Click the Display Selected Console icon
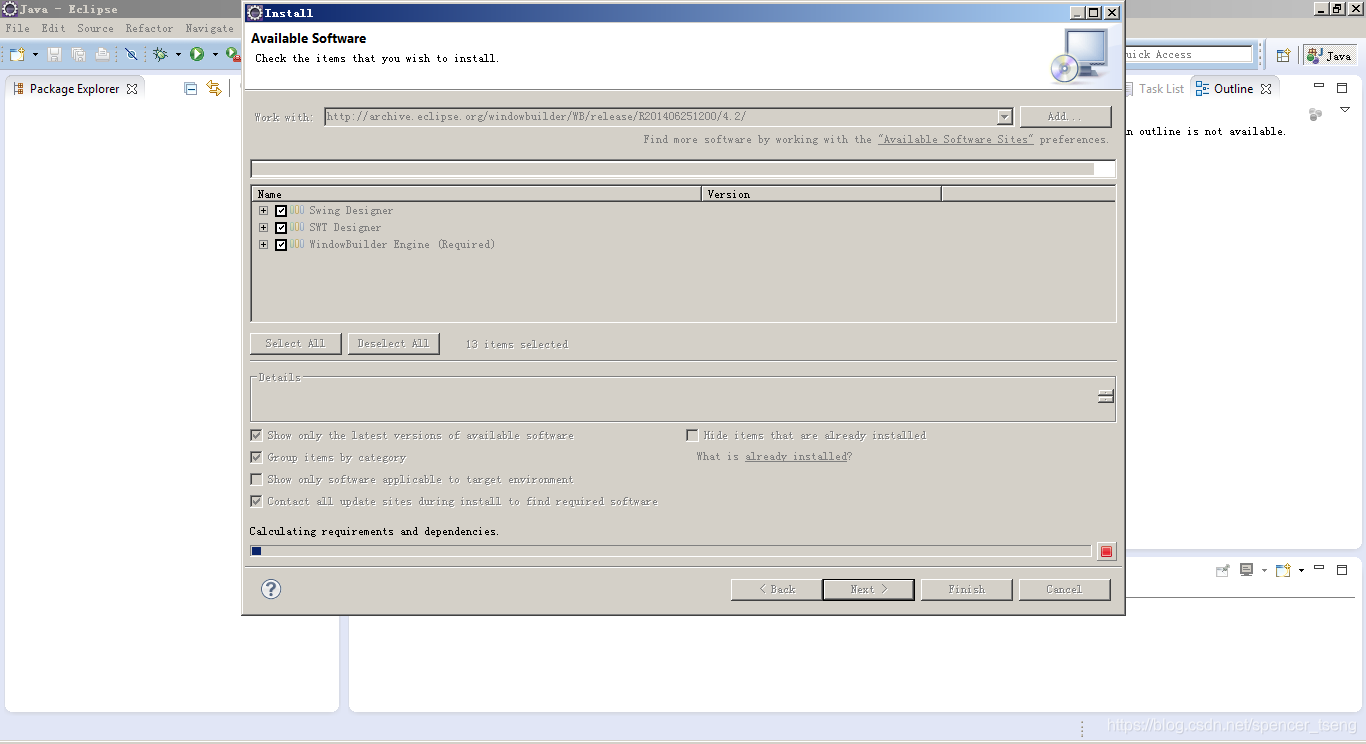Image resolution: width=1366 pixels, height=744 pixels. 1246,570
